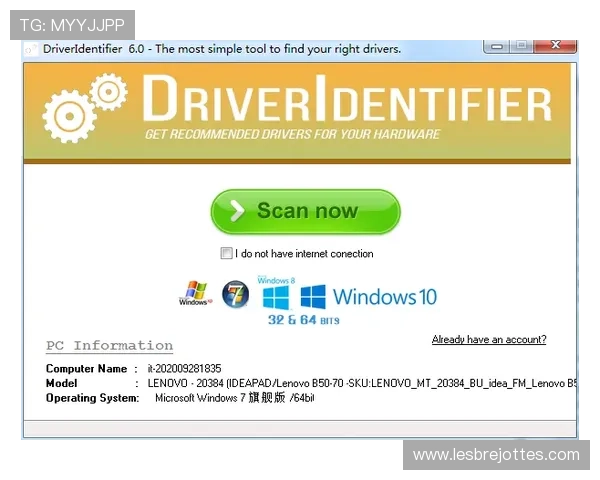This screenshot has height=480, width=600.
Task: Tick the 'I do not have internet conection' checkbox
Action: point(227,254)
